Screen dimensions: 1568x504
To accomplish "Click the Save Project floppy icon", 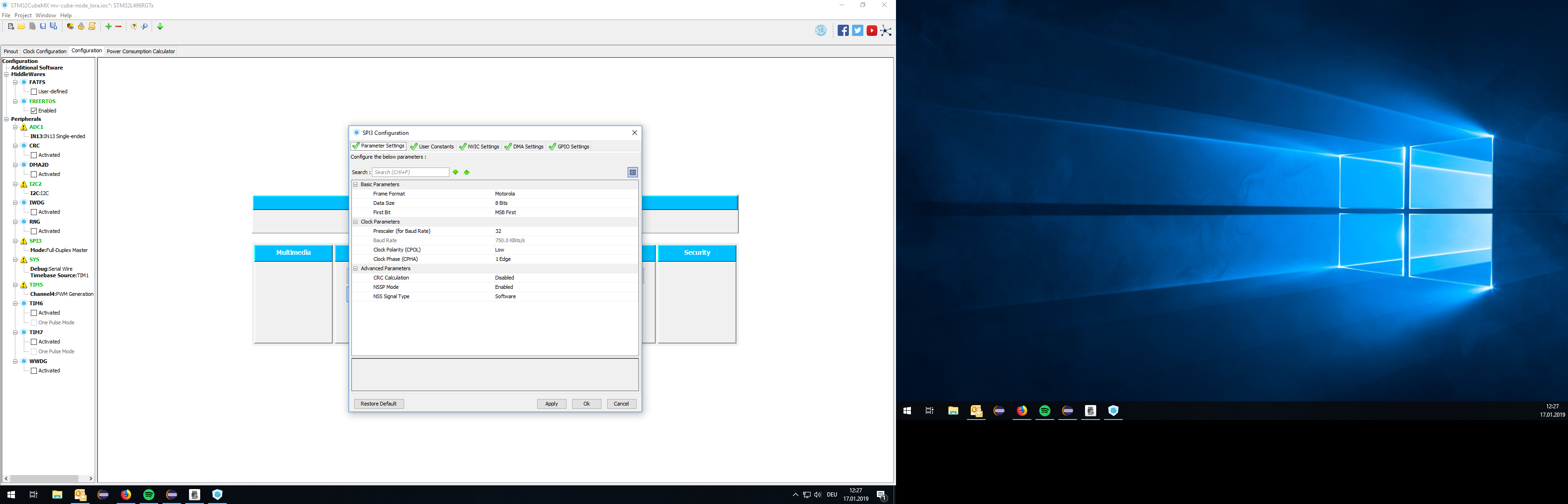I will coord(42,27).
